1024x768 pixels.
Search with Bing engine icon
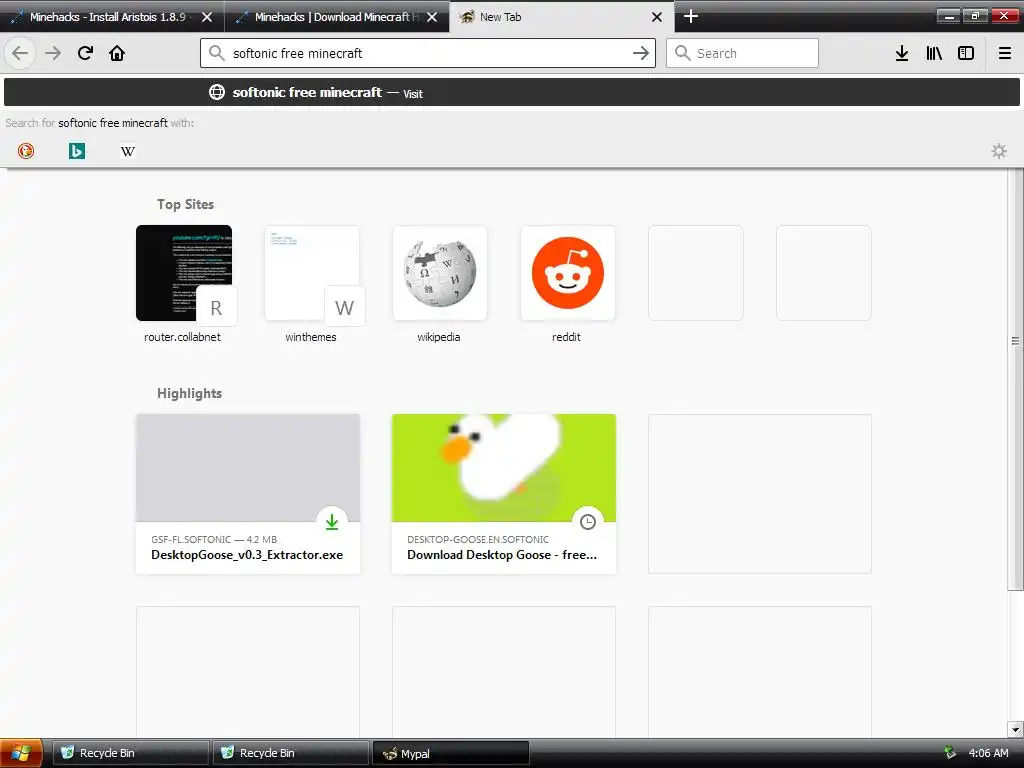(x=77, y=151)
